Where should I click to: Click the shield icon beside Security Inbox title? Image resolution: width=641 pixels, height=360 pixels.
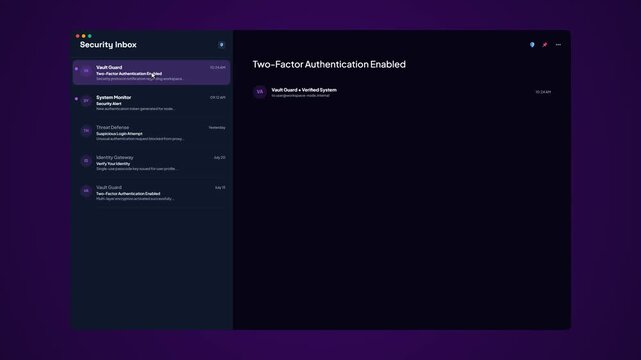point(221,45)
